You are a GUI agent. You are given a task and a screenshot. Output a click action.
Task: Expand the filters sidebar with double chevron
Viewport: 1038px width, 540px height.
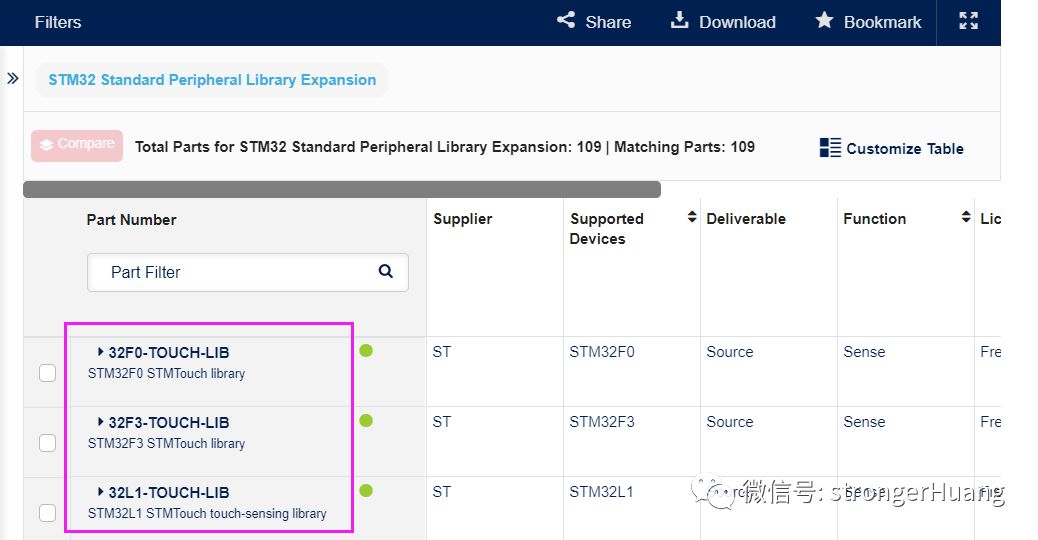coord(13,79)
